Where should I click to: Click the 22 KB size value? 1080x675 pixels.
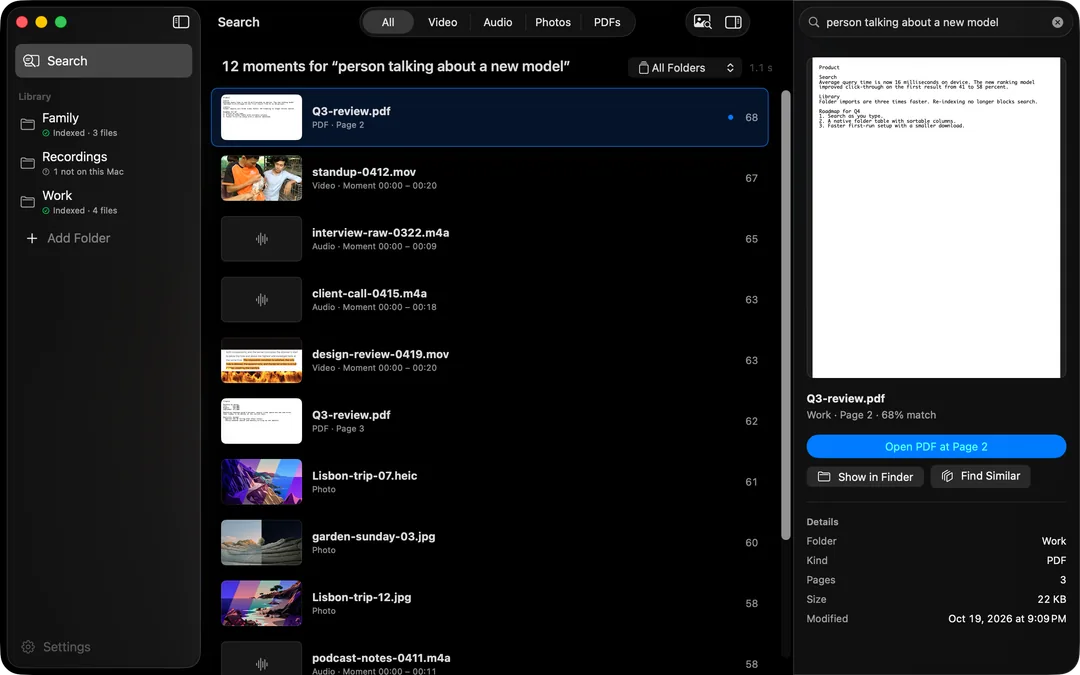tap(1052, 599)
